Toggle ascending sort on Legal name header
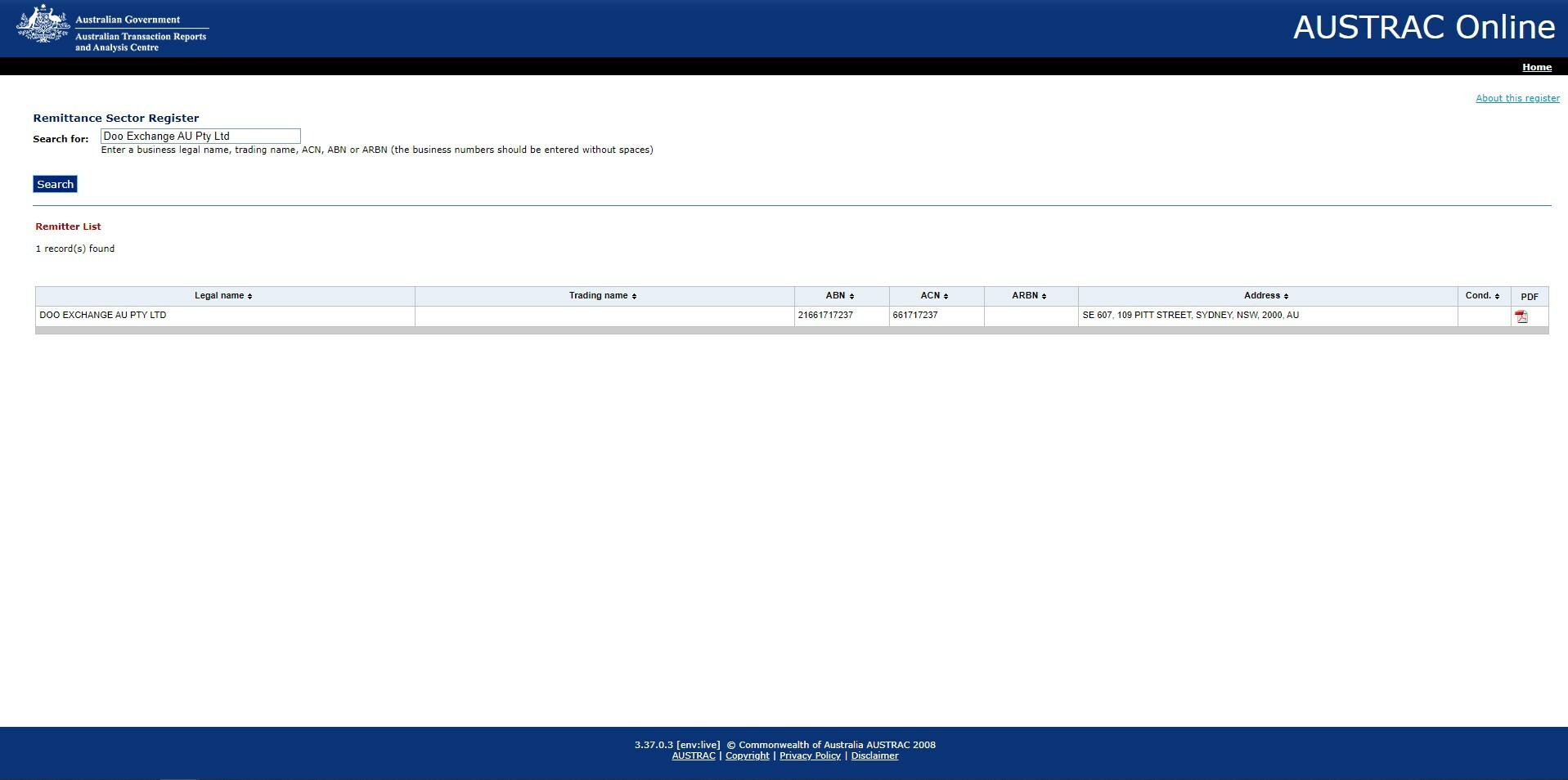 point(249,295)
